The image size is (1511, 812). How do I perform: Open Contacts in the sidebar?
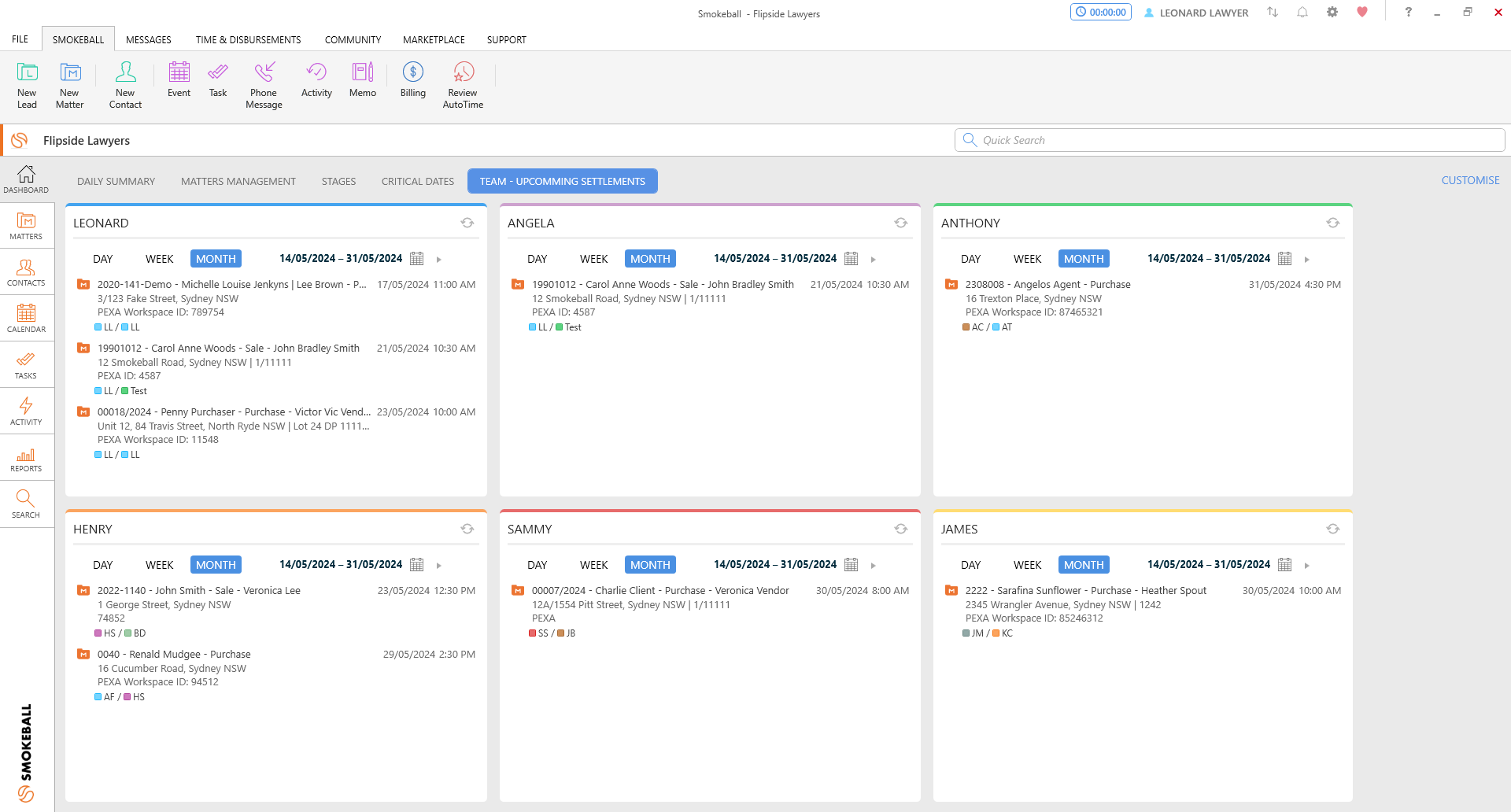pyautogui.click(x=26, y=272)
